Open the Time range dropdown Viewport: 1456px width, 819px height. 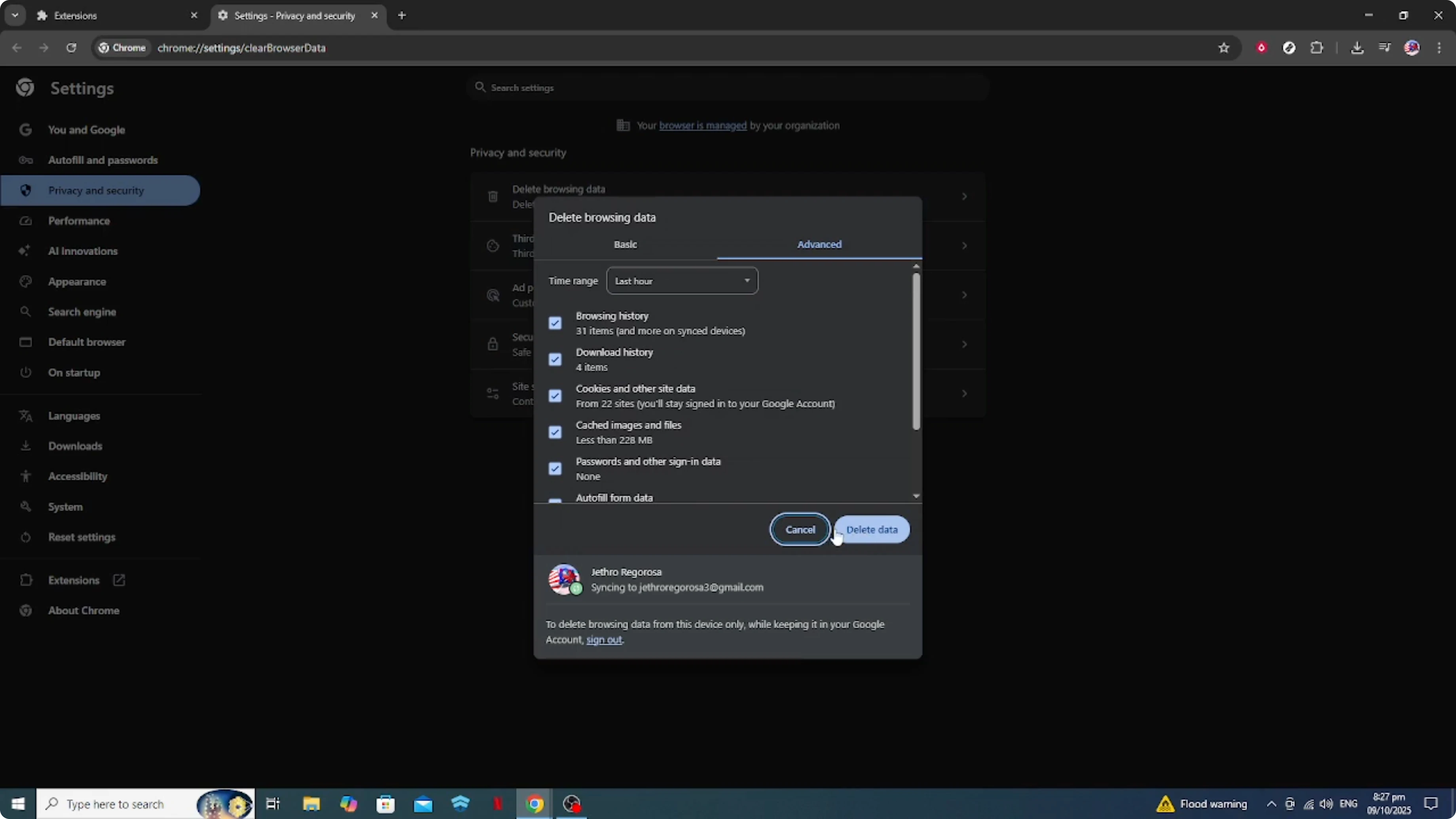(682, 281)
